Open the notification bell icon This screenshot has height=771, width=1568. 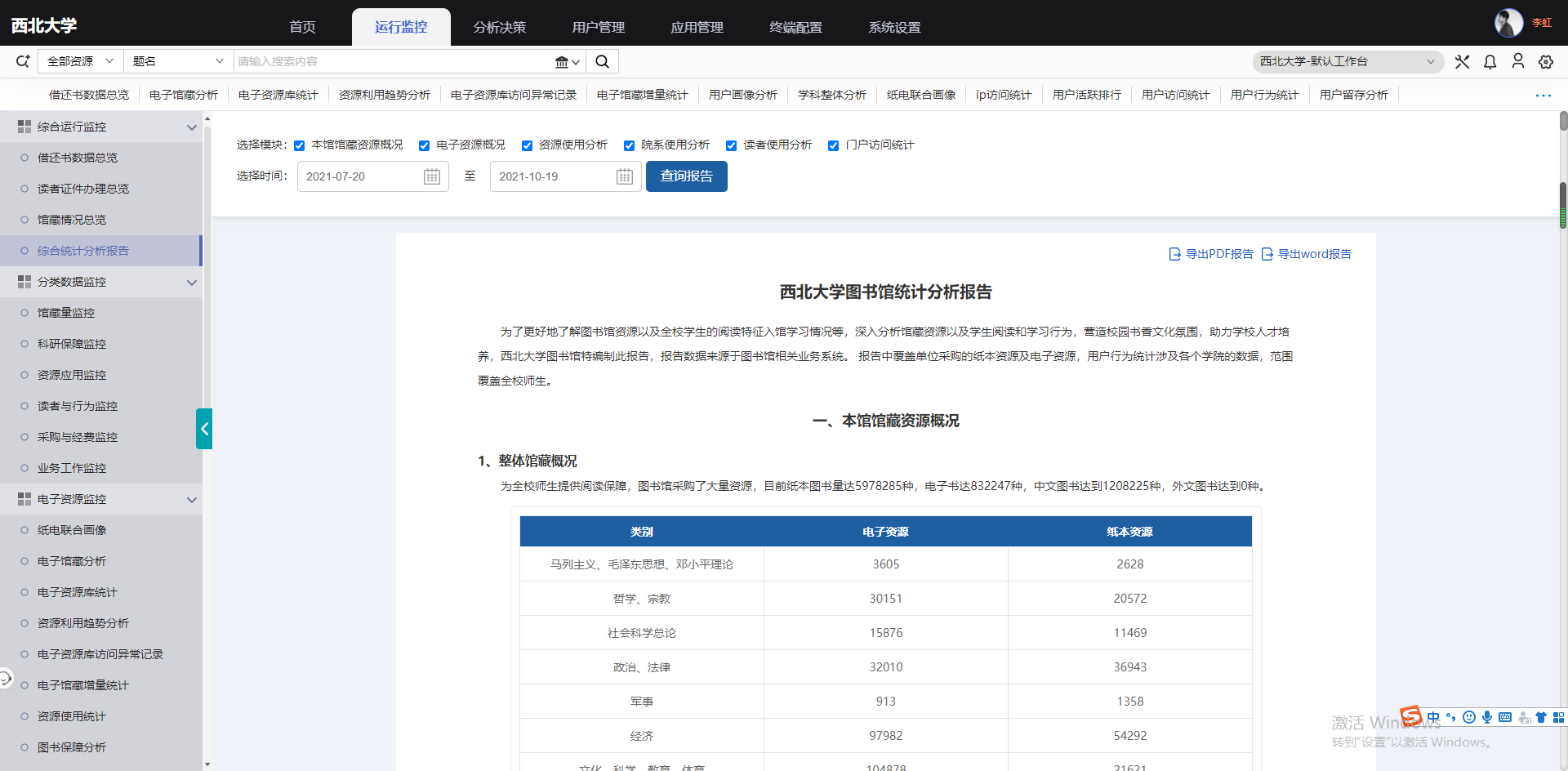point(1490,62)
